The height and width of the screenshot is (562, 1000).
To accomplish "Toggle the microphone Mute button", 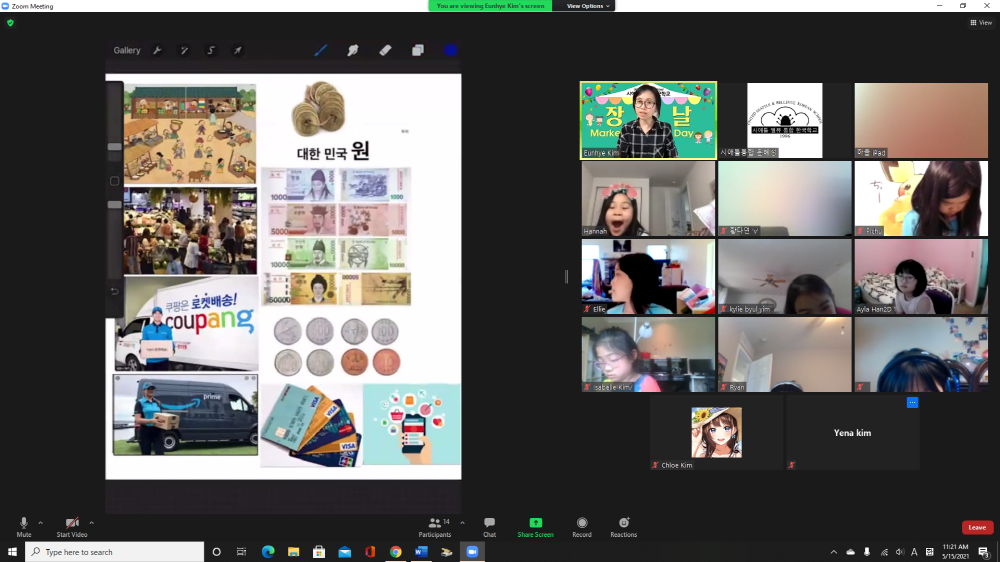I will click(x=24, y=526).
